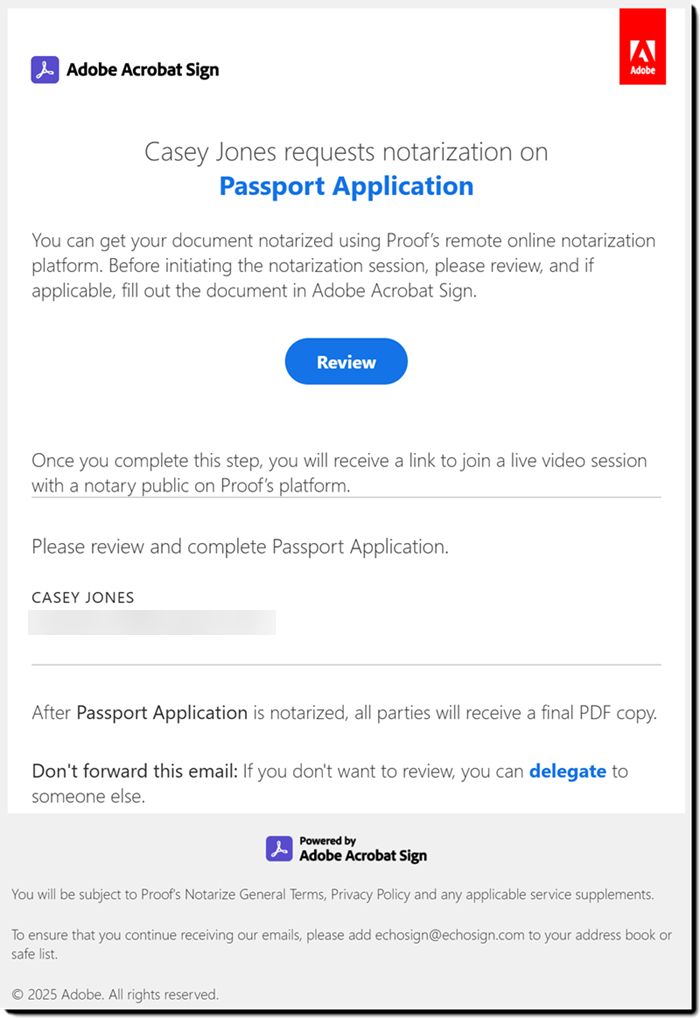
Task: Click the 'Please review and complete Passport Application' line
Action: pos(240,547)
